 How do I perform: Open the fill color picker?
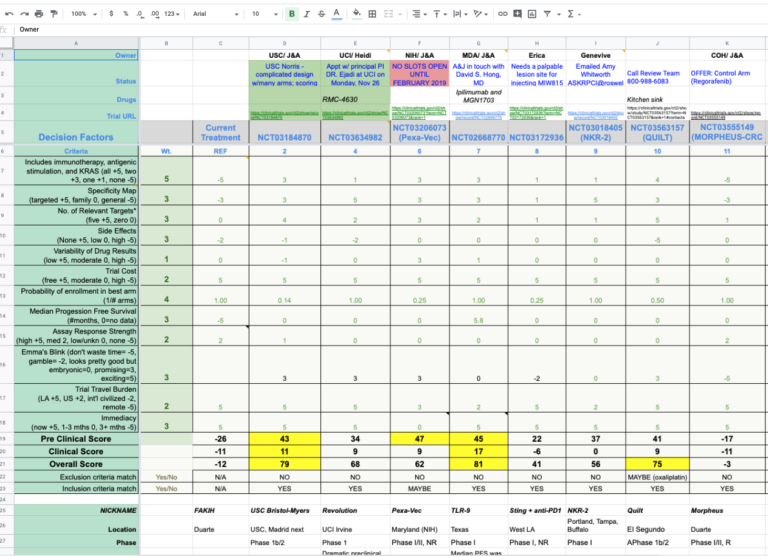click(358, 14)
